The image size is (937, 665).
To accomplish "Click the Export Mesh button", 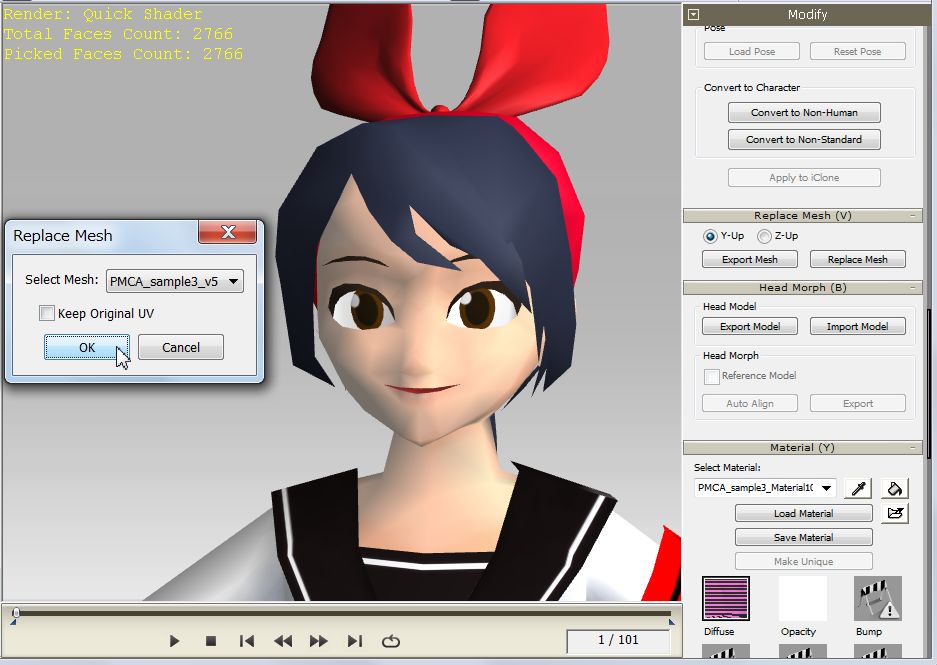I will click(749, 259).
